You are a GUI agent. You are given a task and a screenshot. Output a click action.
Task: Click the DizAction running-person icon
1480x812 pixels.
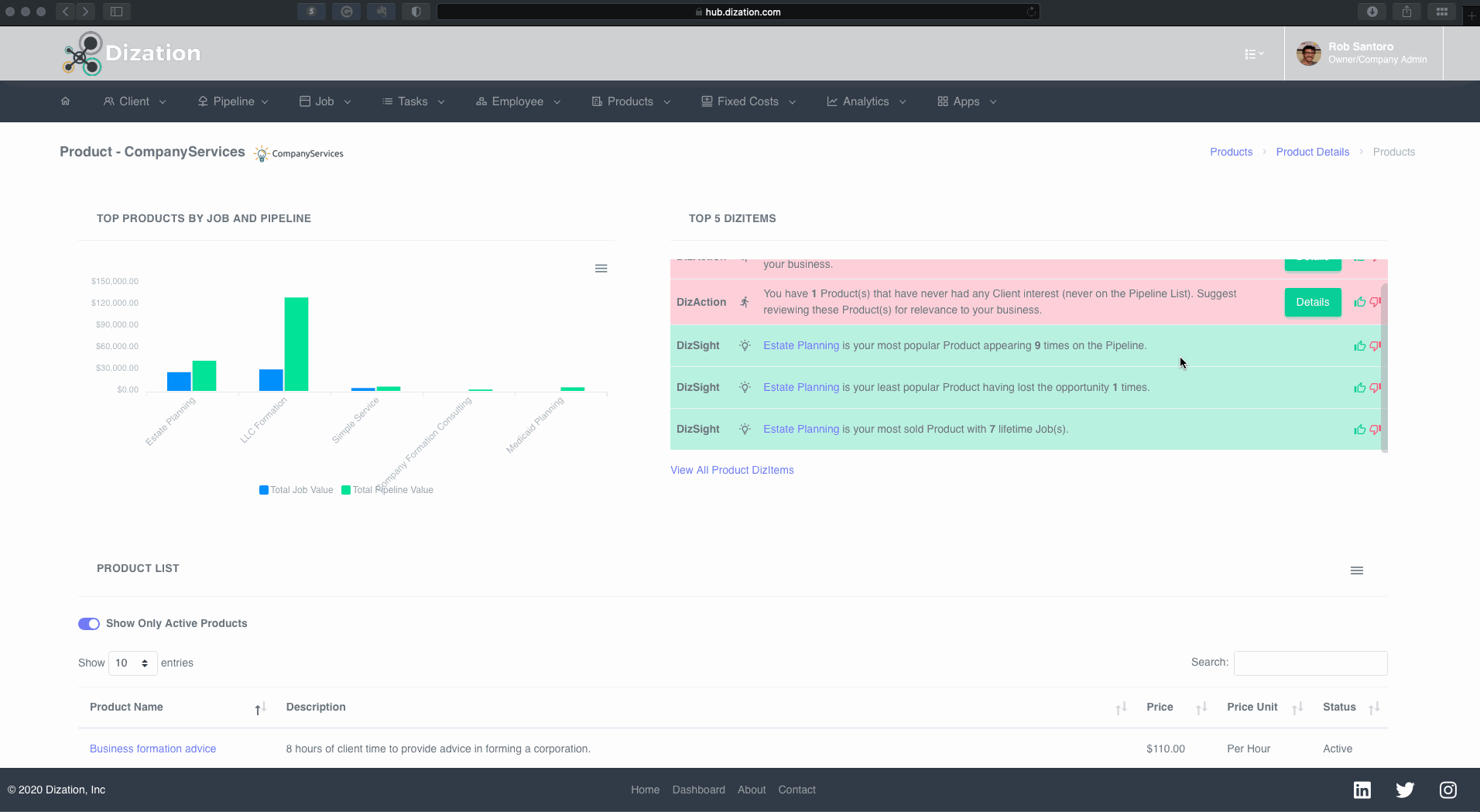tap(745, 302)
